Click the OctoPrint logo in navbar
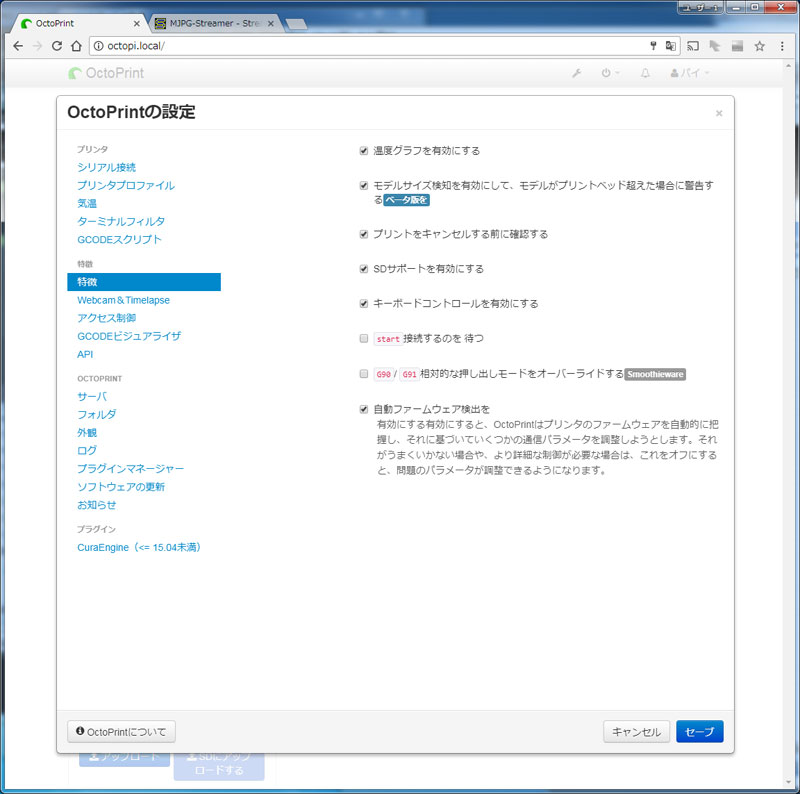 point(106,73)
